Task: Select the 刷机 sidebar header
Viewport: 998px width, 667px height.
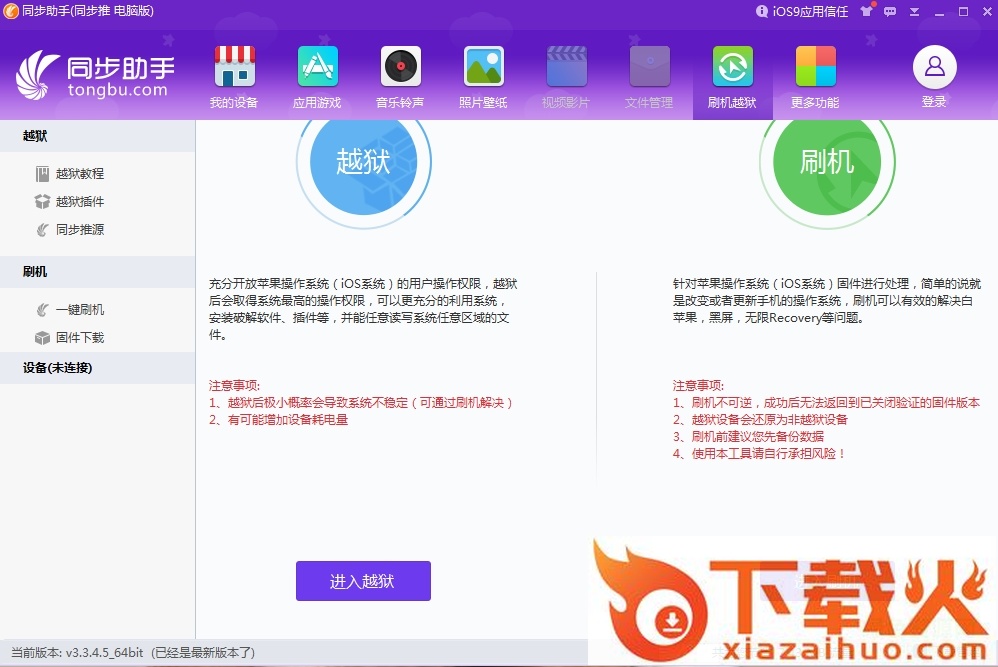Action: tap(97, 272)
